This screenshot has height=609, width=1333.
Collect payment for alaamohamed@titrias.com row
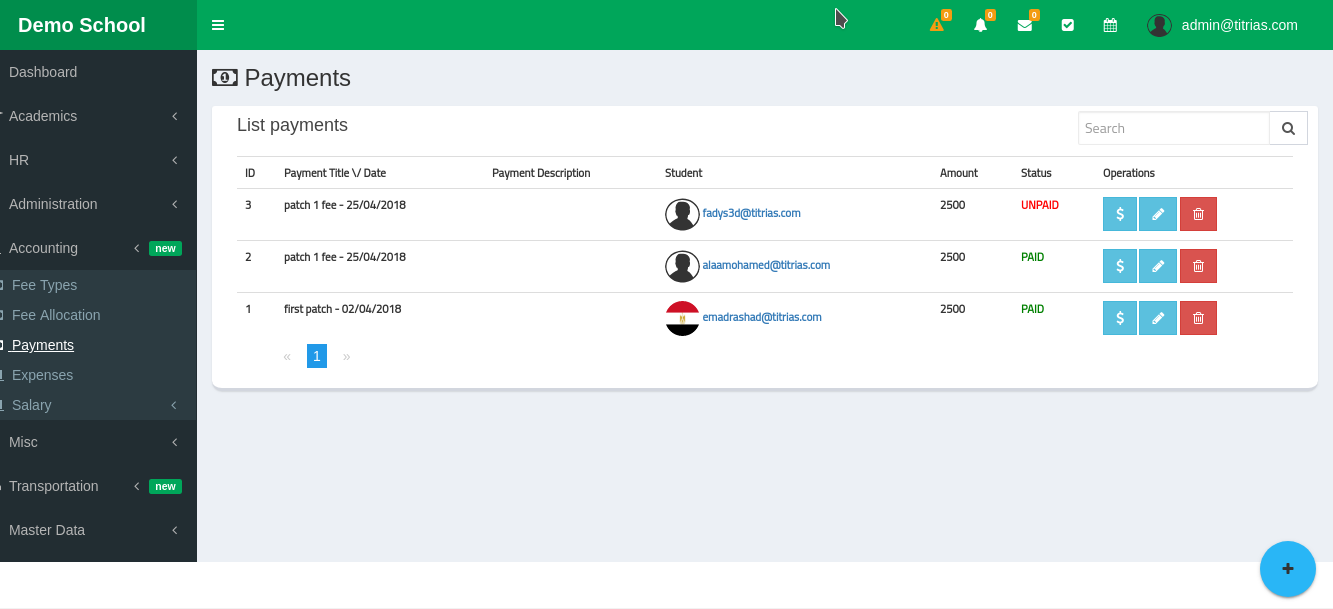tap(1120, 266)
